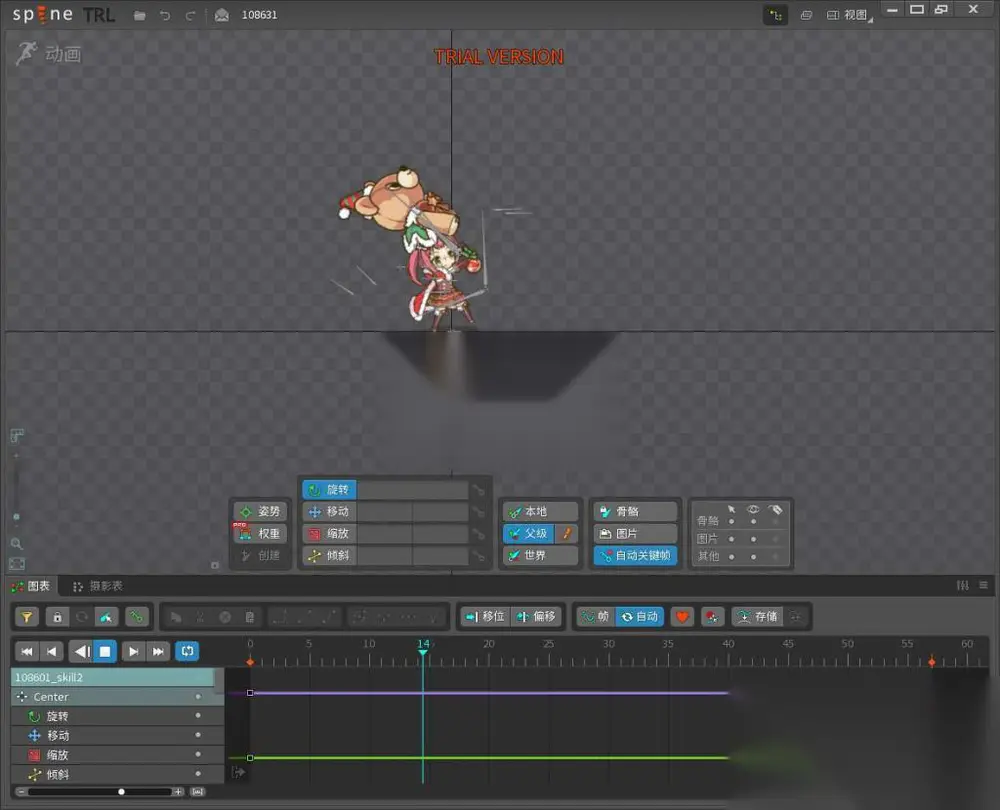Open the 视图 (Views) dropdown menu

tap(849, 15)
